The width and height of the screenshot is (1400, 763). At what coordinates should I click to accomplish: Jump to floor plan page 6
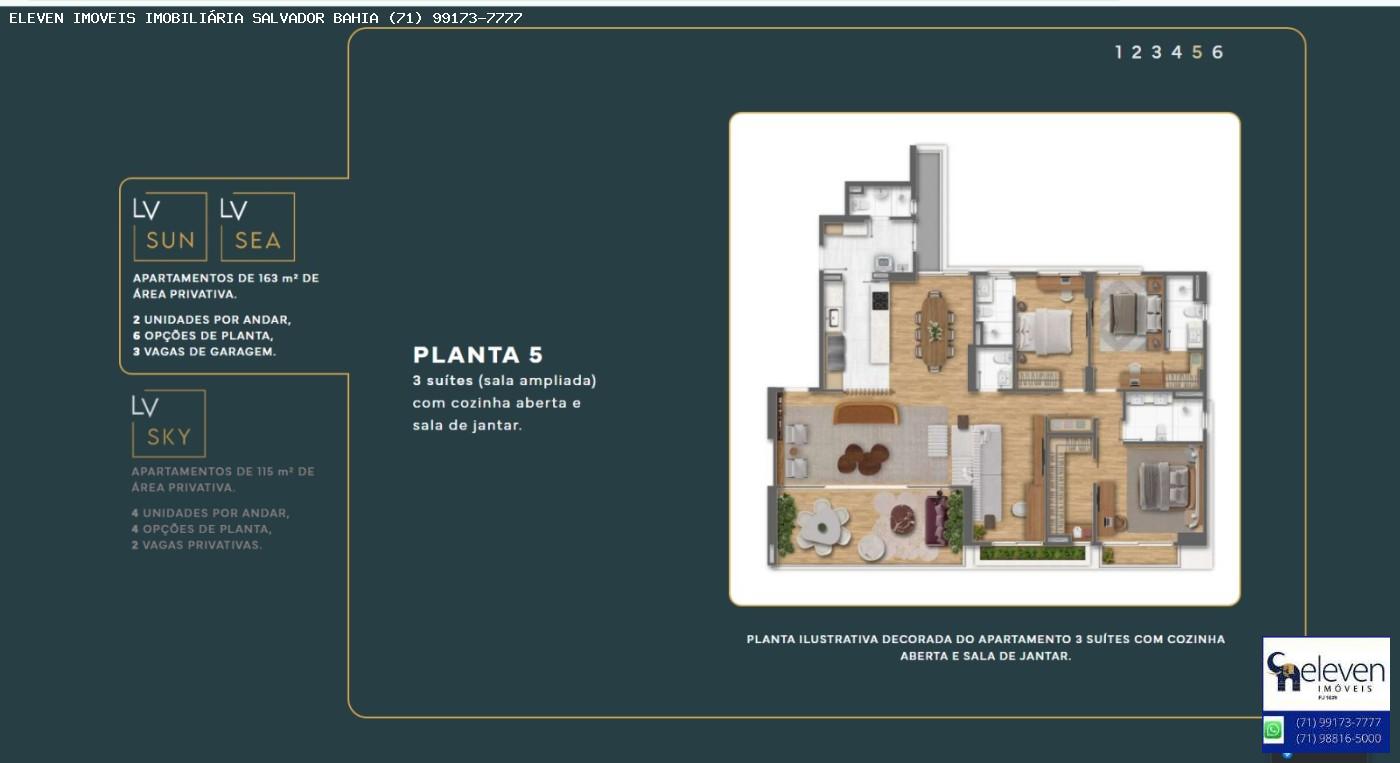click(1217, 52)
